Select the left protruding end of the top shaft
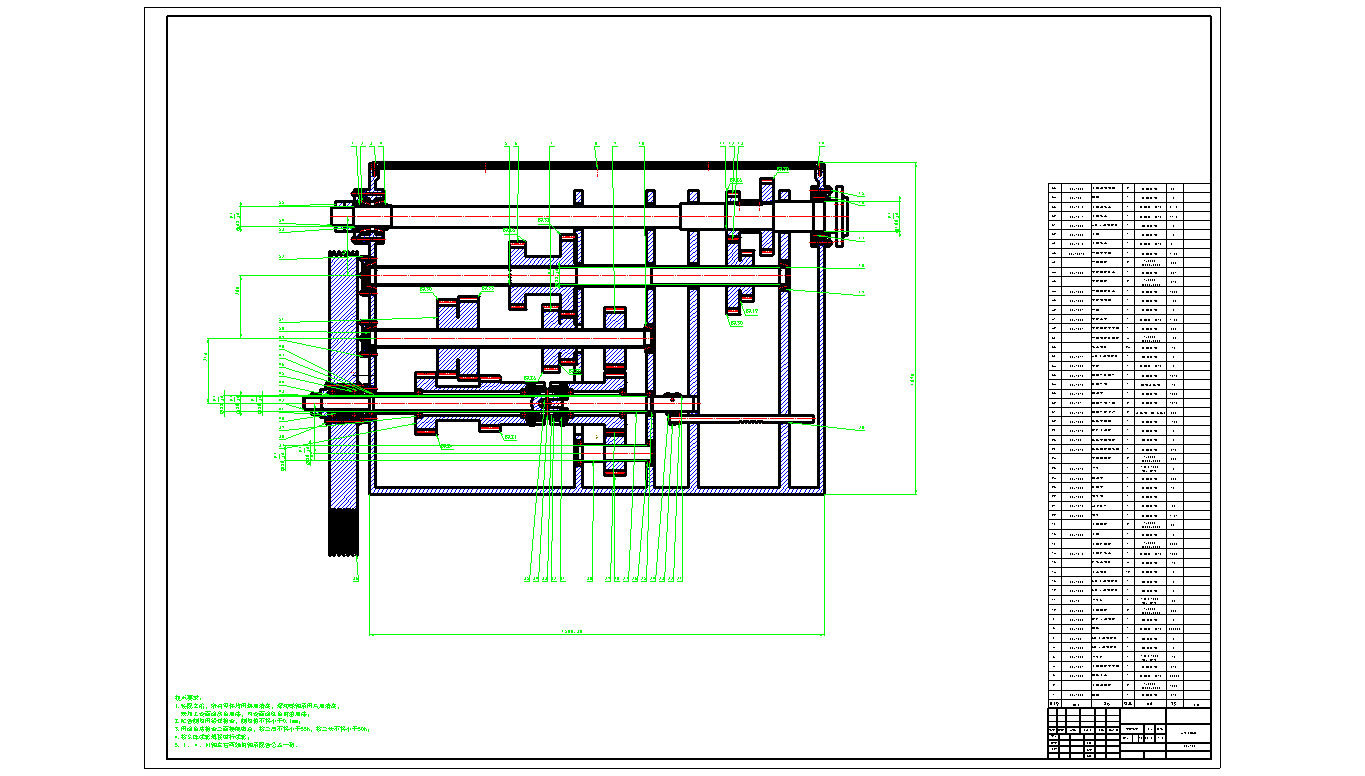The height and width of the screenshot is (776, 1365). click(x=342, y=216)
